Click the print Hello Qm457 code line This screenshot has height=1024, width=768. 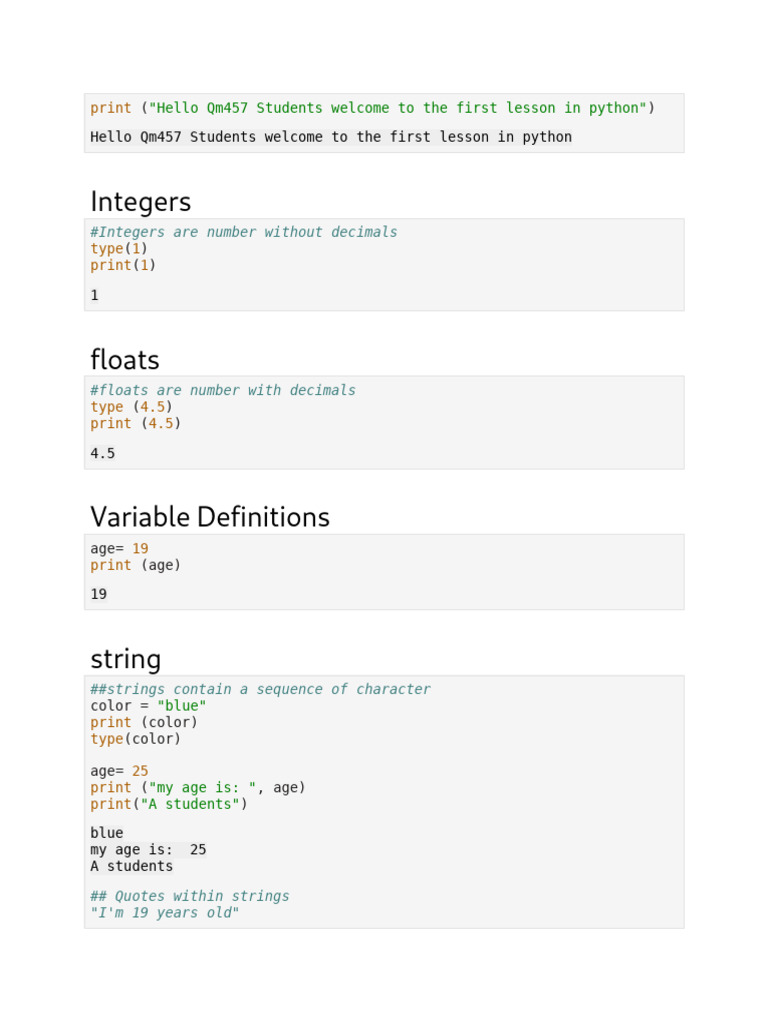[x=372, y=108]
